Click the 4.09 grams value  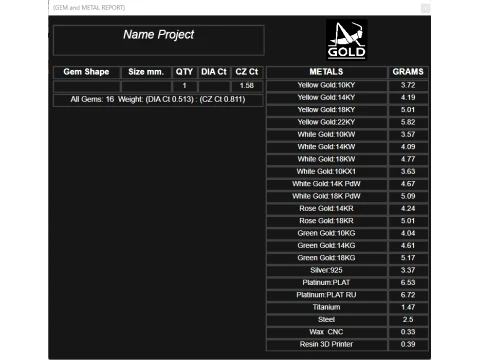pos(408,147)
